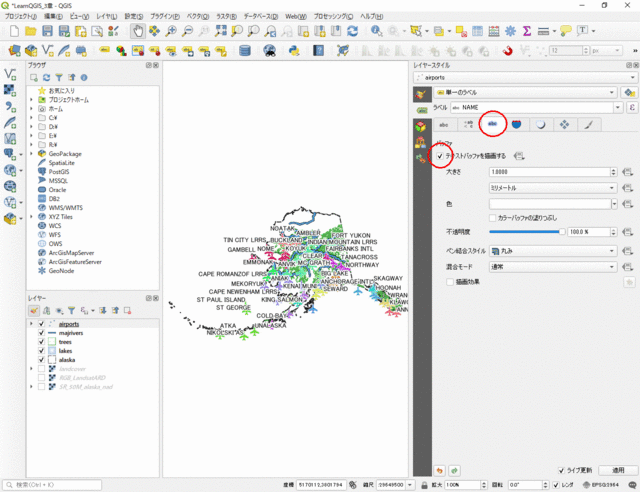Open the Rendering brush tab in label settings
The width and height of the screenshot is (640, 492).
(589, 125)
